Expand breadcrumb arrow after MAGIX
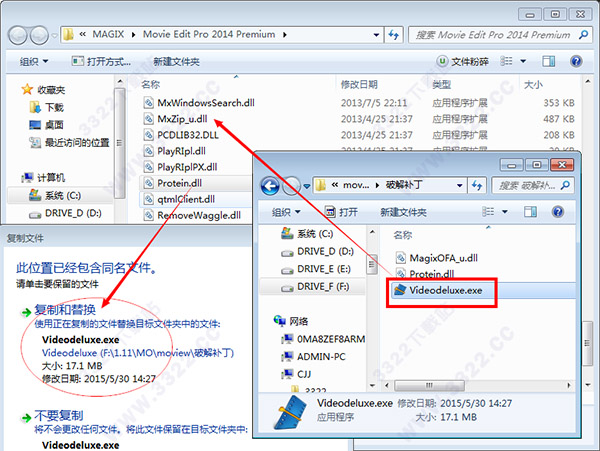The image size is (600, 451). pyautogui.click(x=134, y=35)
